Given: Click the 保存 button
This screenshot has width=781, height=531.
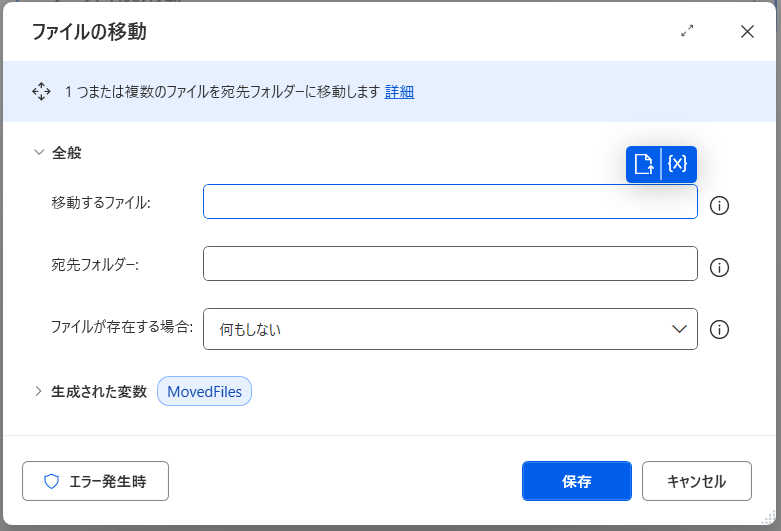Looking at the screenshot, I should point(576,481).
